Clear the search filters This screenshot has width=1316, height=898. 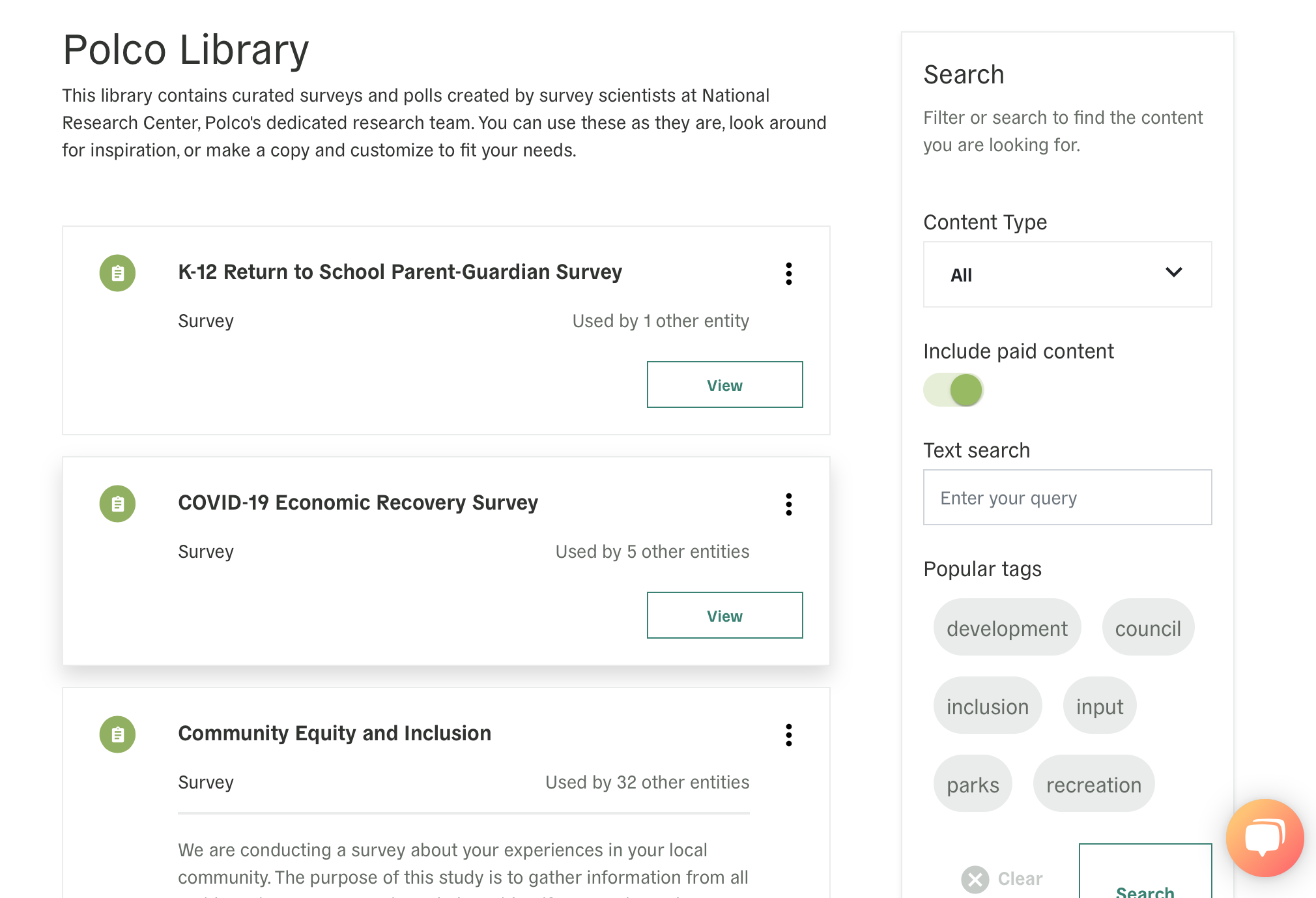(x=1002, y=879)
